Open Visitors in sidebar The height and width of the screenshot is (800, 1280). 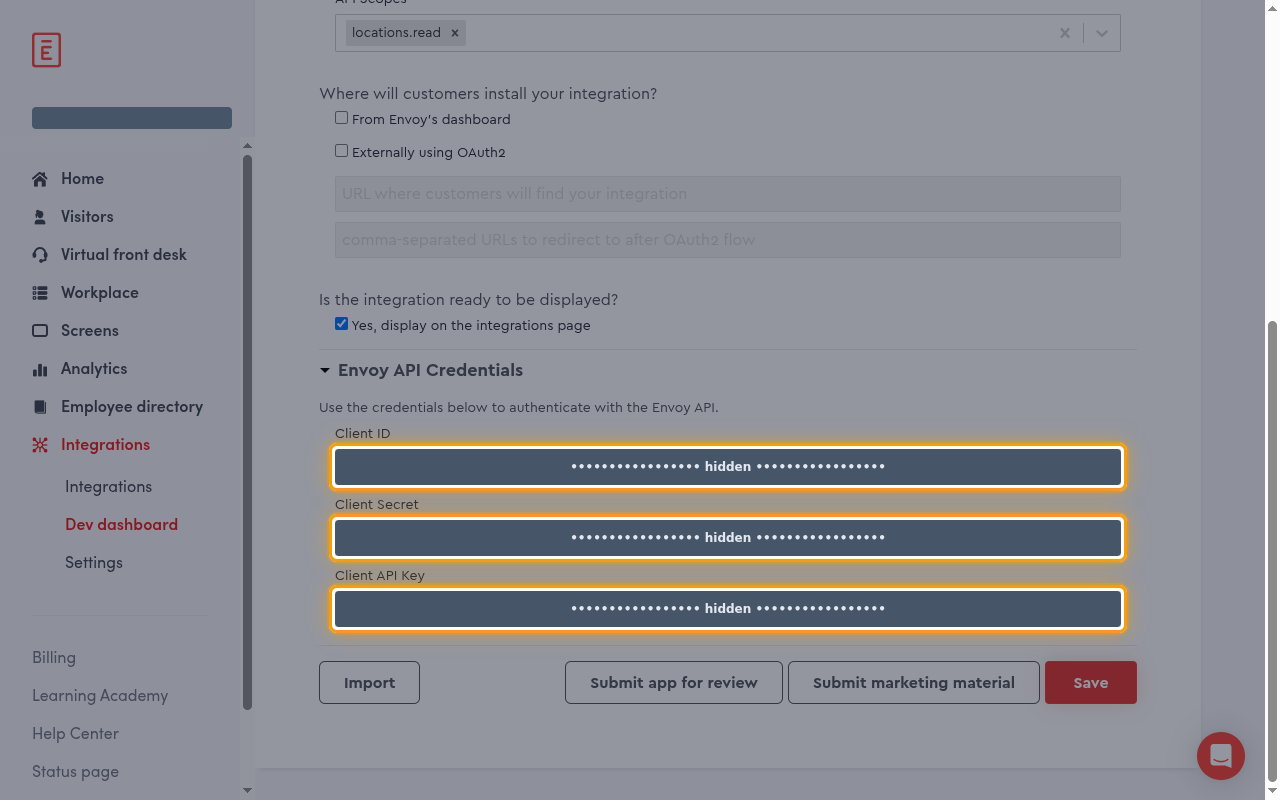pyautogui.click(x=87, y=217)
